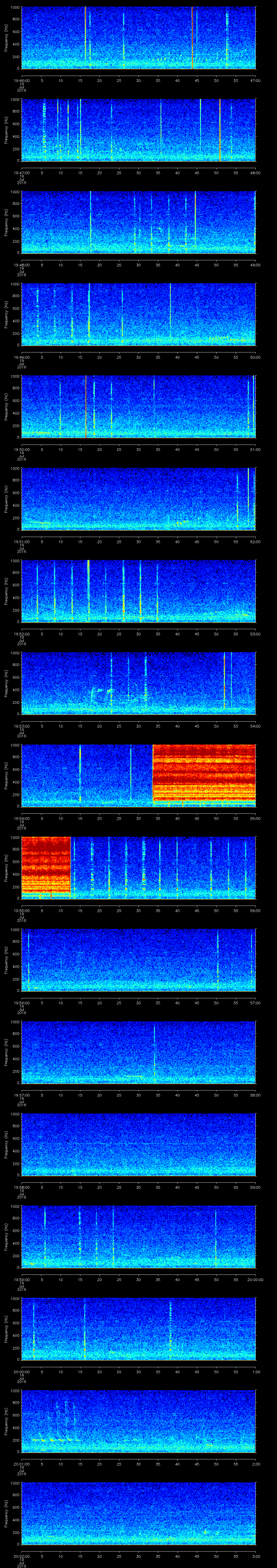Click the '20:00:00' label ending the 19:59 panel
277x1568 pixels.
[x=255, y=1279]
